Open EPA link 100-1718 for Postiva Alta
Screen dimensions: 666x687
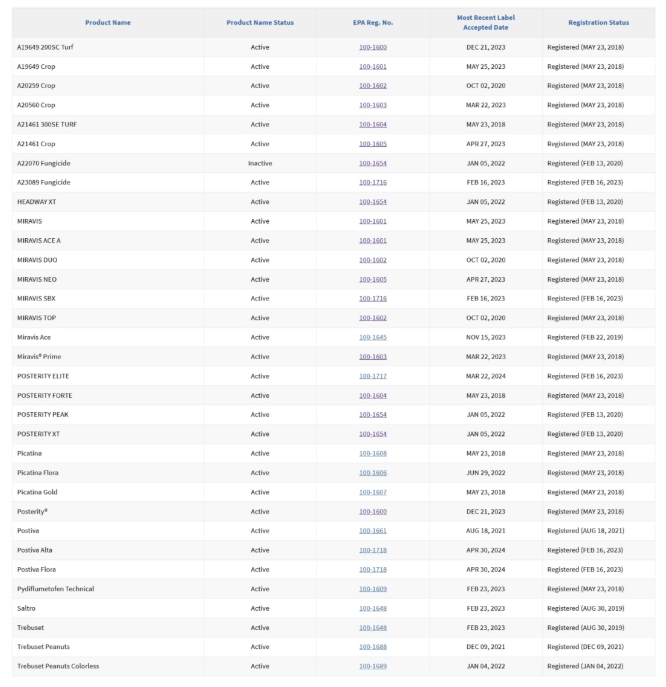(373, 550)
